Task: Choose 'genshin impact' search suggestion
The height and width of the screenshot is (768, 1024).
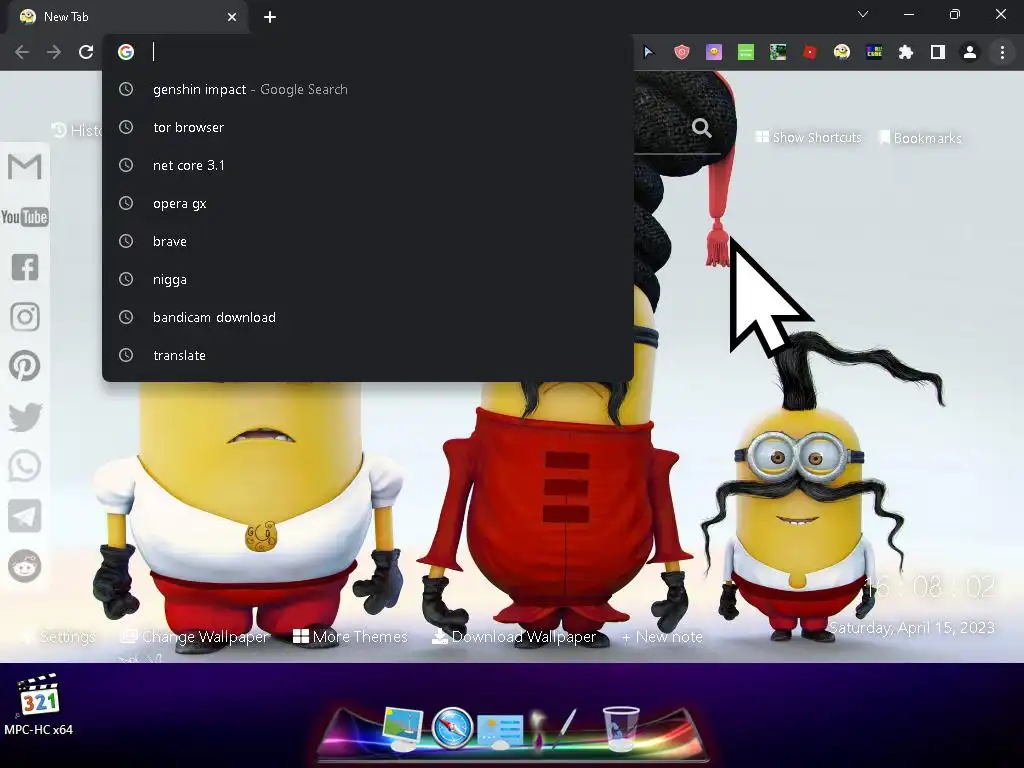Action: (368, 89)
